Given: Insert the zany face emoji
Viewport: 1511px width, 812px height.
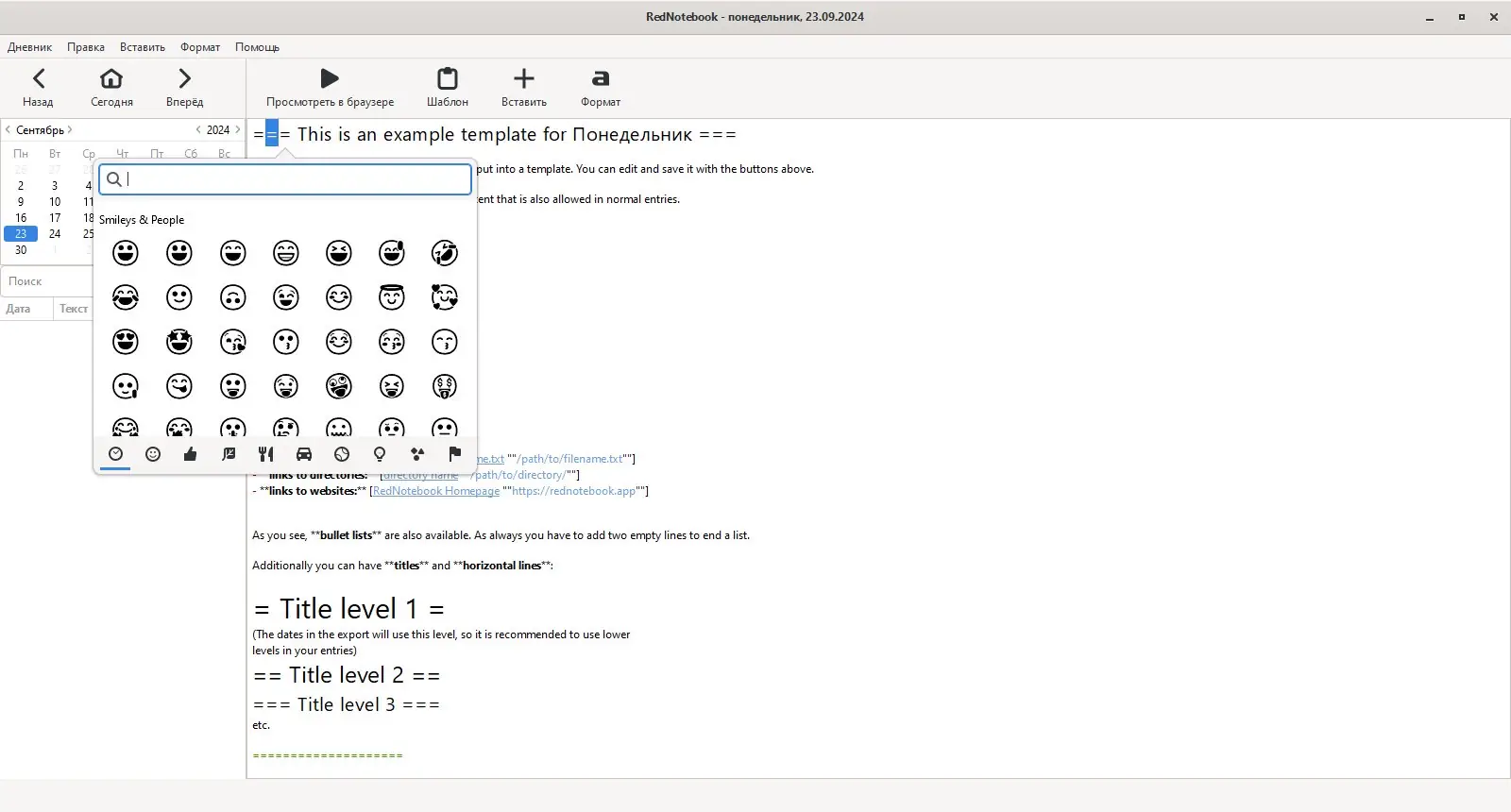Looking at the screenshot, I should pyautogui.click(x=338, y=385).
